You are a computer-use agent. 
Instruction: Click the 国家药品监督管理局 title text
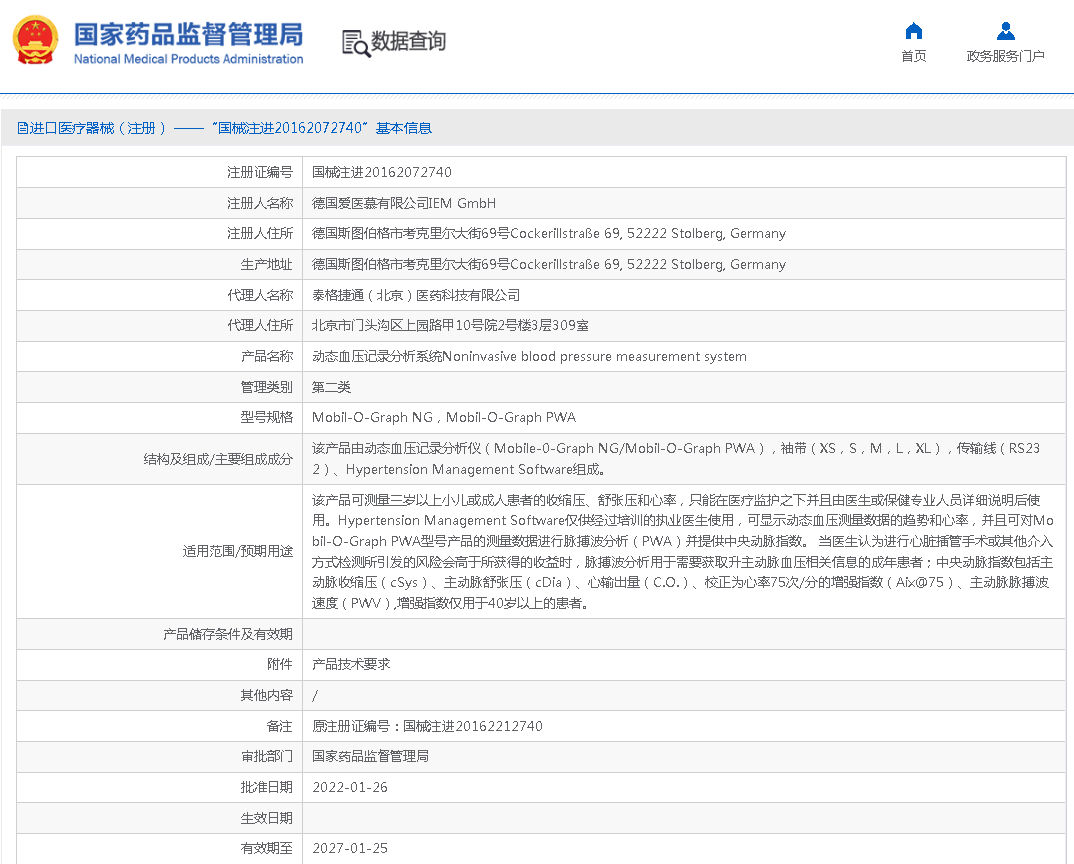pyautogui.click(x=188, y=34)
